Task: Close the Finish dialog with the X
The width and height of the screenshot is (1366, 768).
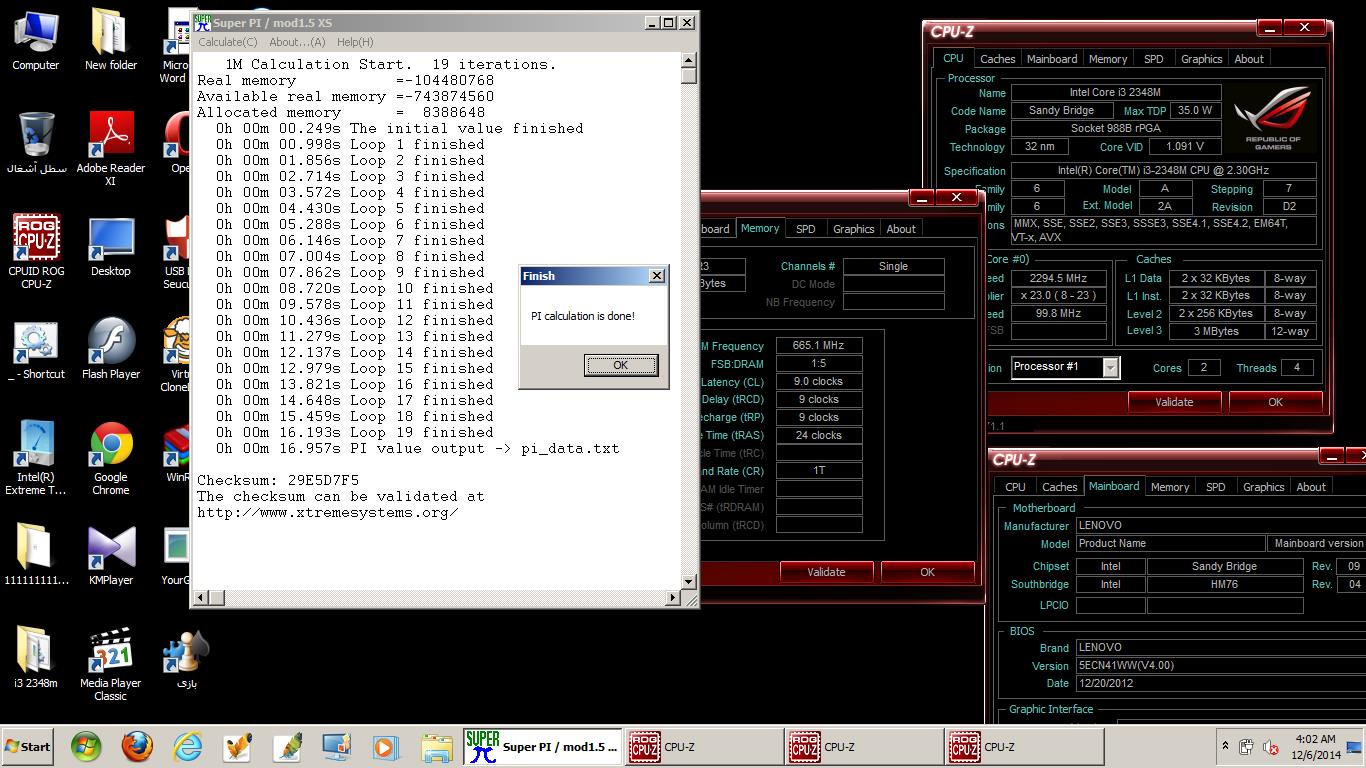Action: point(657,276)
